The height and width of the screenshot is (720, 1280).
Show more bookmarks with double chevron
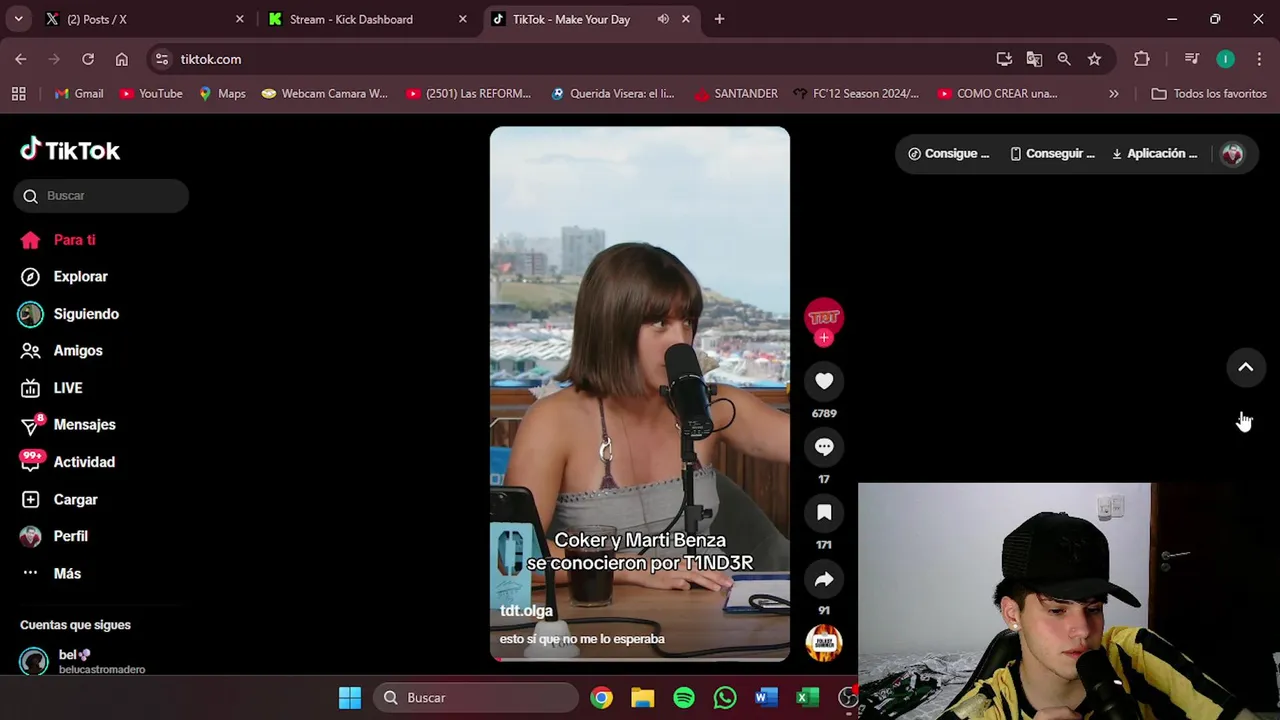(x=1114, y=94)
